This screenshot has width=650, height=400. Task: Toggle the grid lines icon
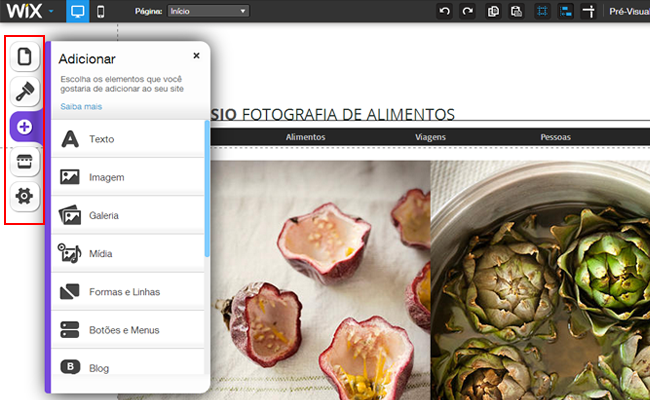pyautogui.click(x=542, y=11)
